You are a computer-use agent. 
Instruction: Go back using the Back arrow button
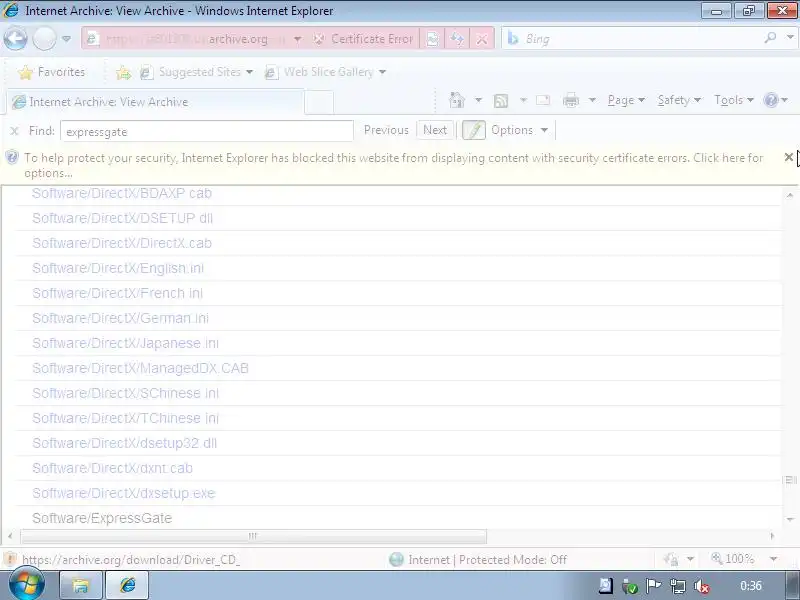click(x=15, y=38)
